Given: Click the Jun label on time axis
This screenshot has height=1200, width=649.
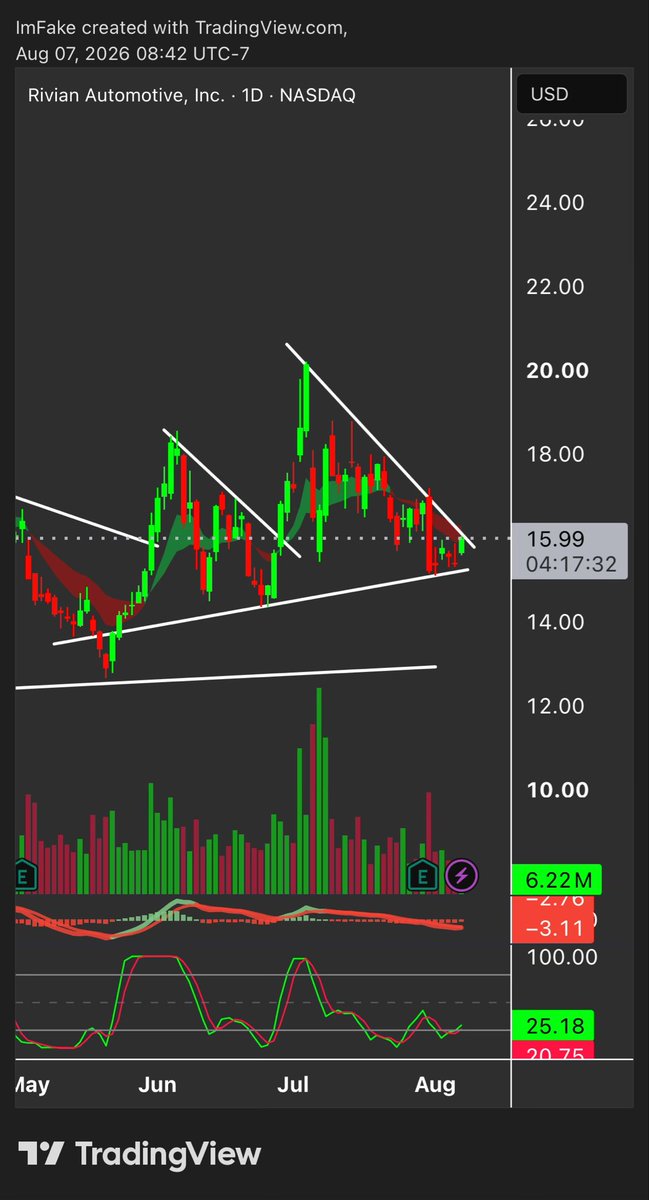Looking at the screenshot, I should (x=157, y=1085).
